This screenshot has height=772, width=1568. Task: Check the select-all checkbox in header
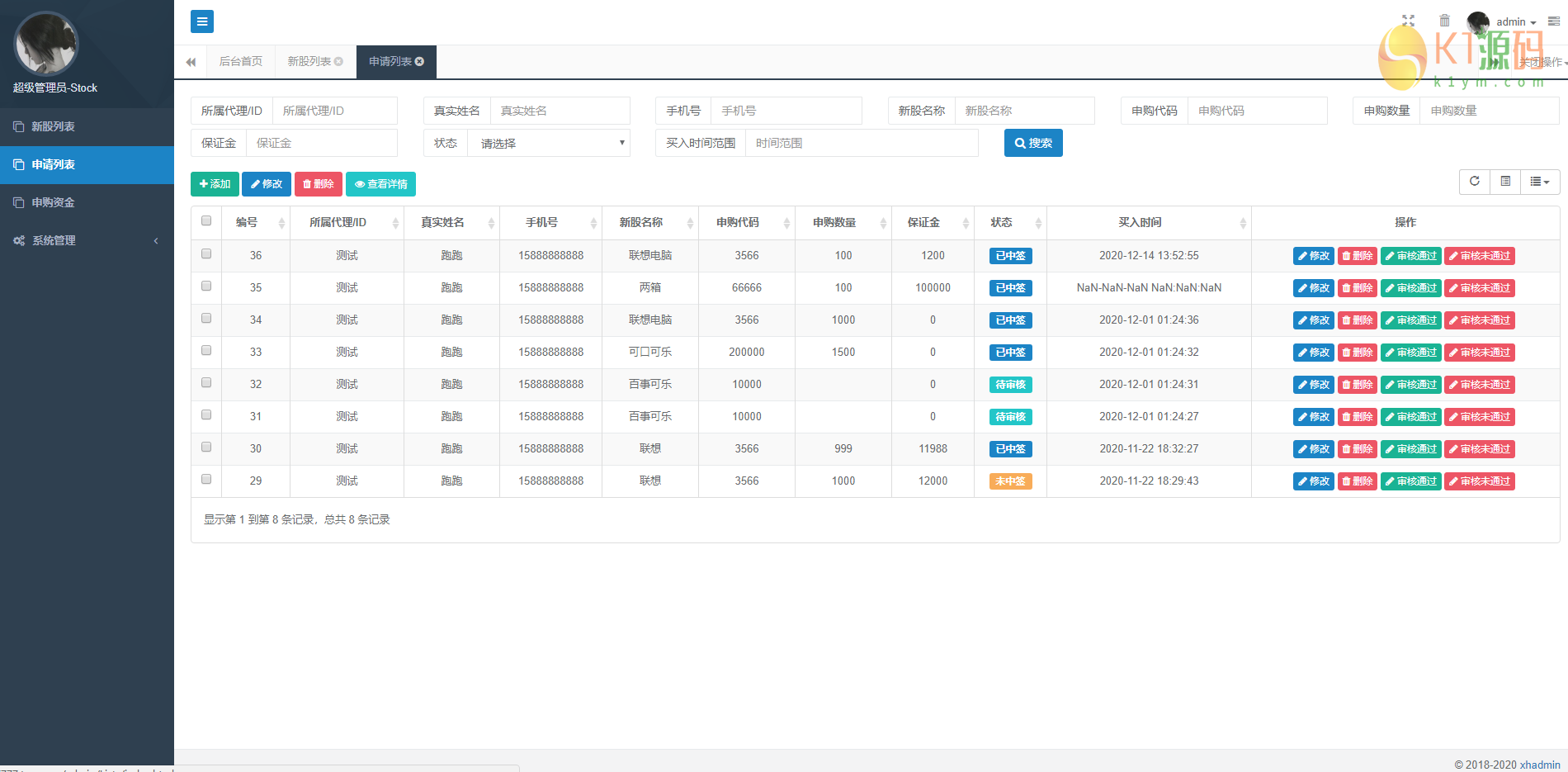pyautogui.click(x=206, y=220)
